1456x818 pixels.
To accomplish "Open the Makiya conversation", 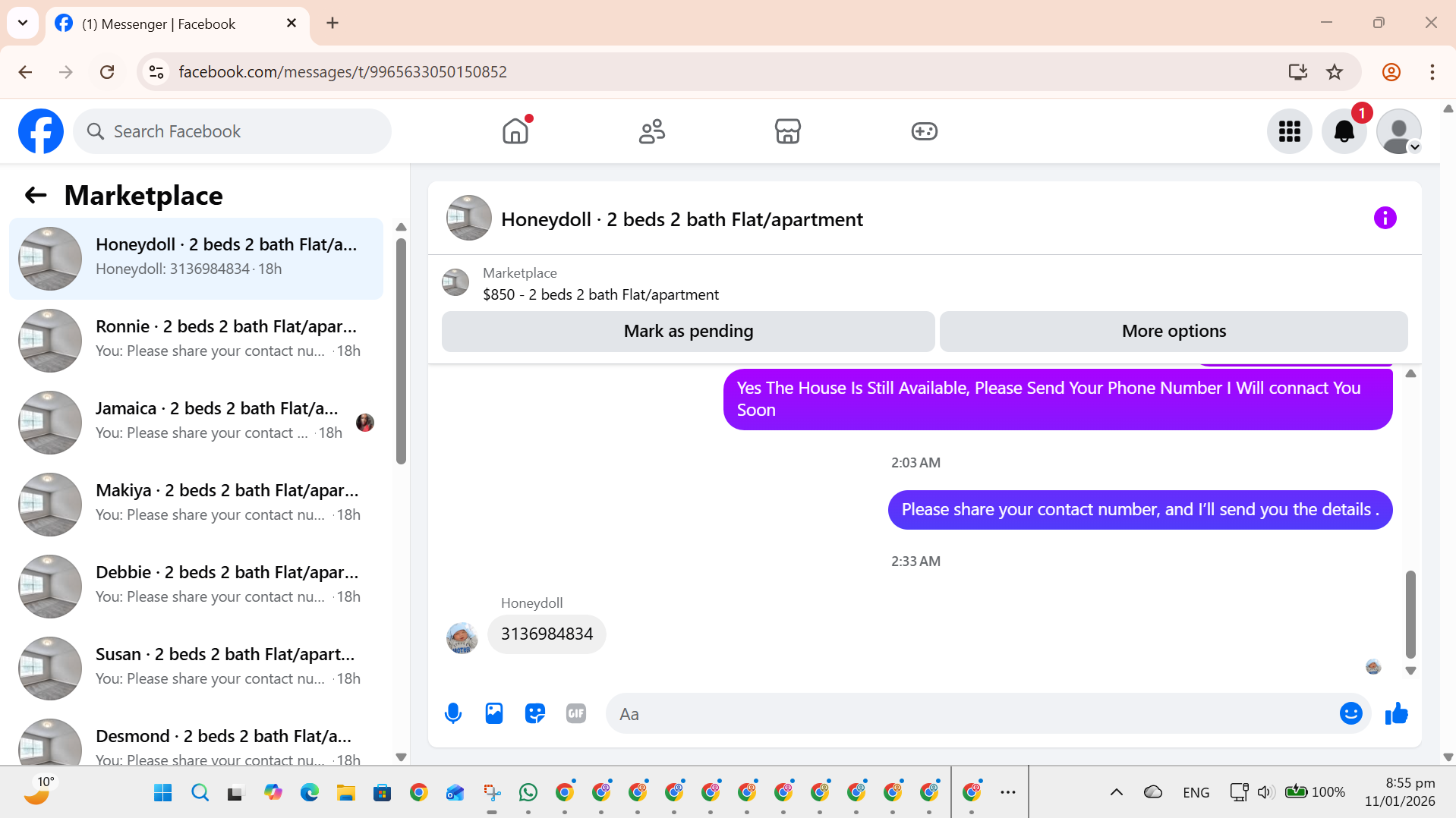I will click(x=196, y=505).
